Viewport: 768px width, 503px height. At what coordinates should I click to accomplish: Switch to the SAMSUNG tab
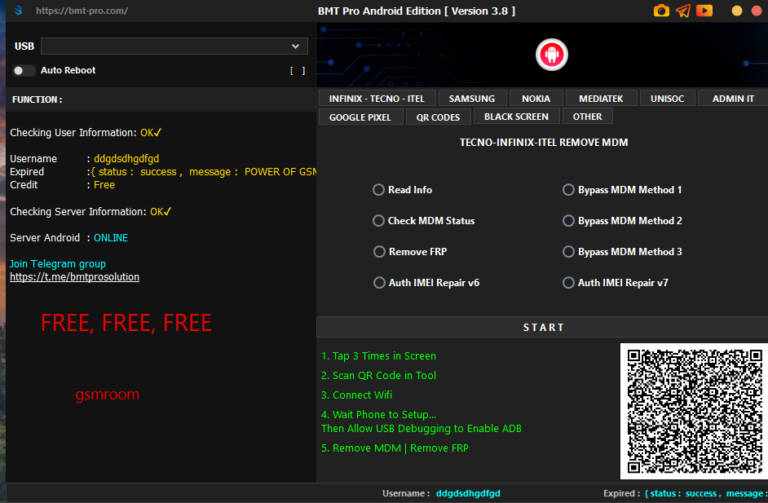(472, 98)
